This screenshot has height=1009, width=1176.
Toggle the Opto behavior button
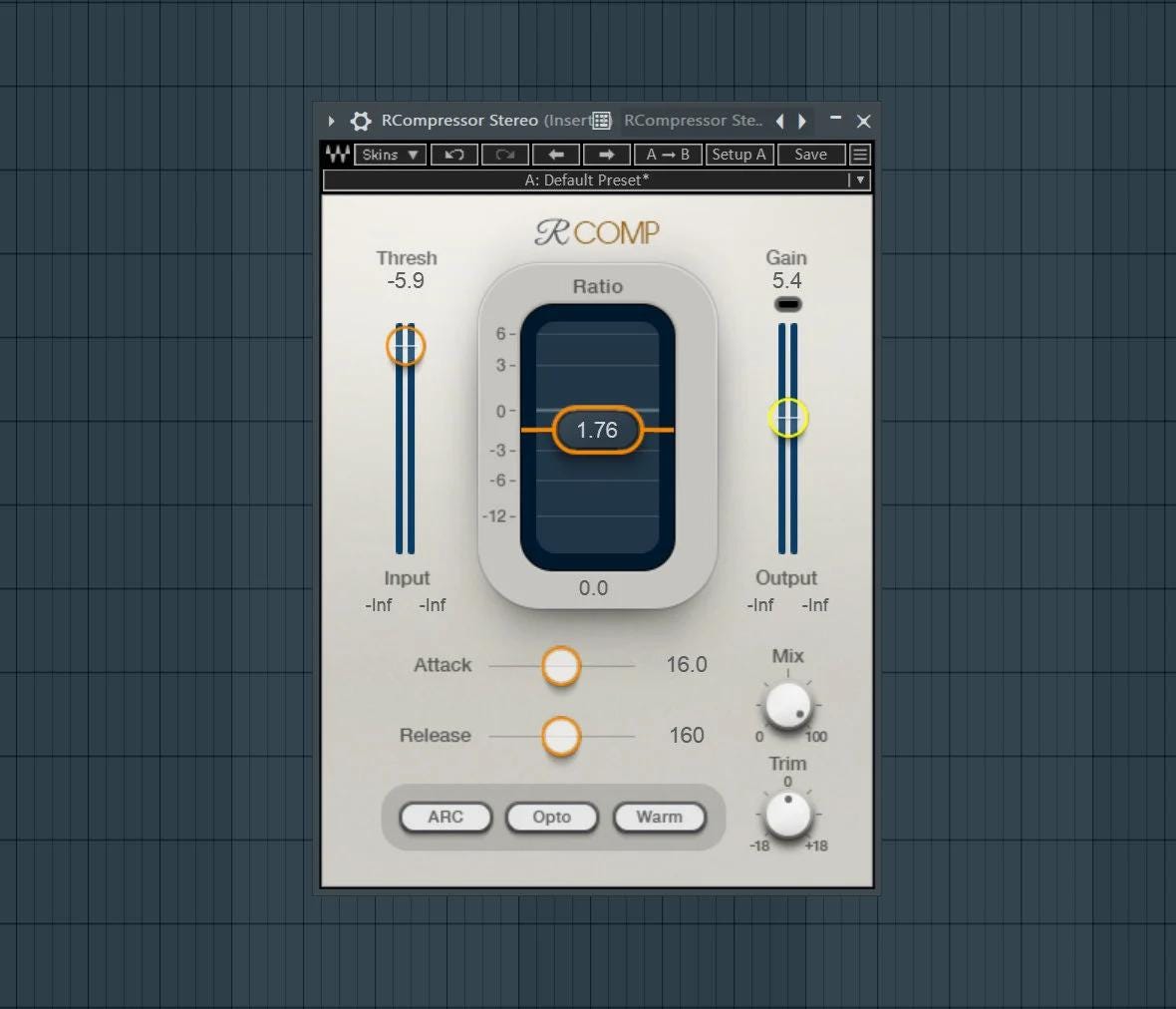(x=552, y=817)
